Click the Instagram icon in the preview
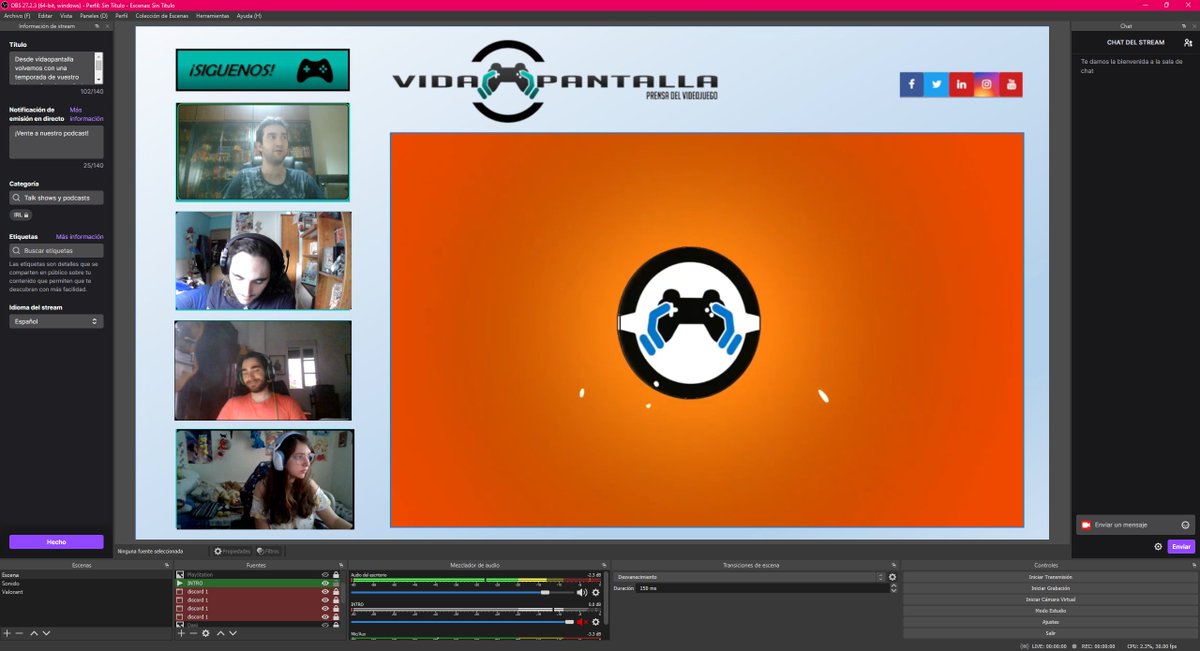The height and width of the screenshot is (651, 1200). (986, 84)
